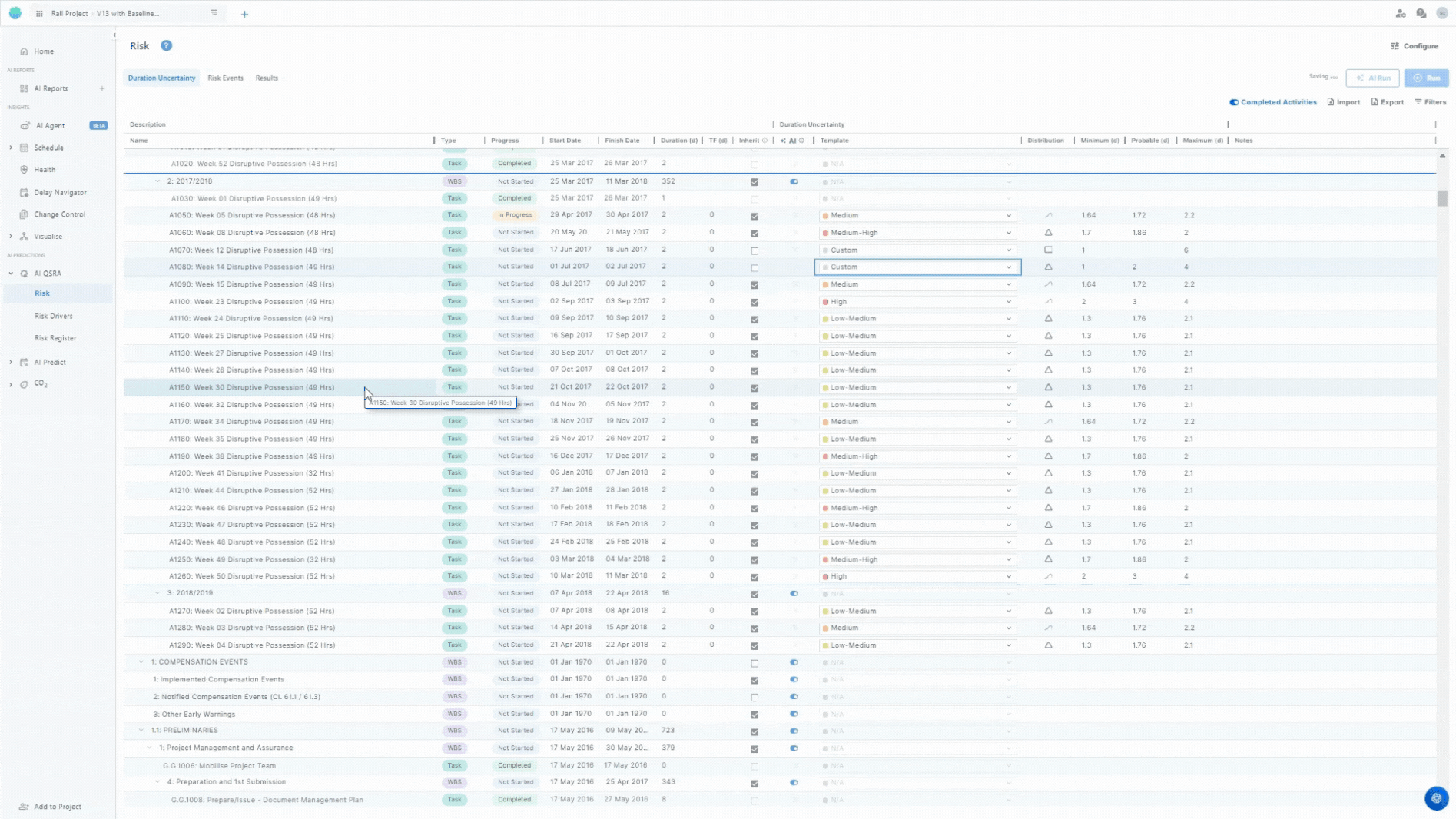Check Inherit for 1: COMPENSATION EVENTS
The width and height of the screenshot is (1456, 819).
click(755, 663)
